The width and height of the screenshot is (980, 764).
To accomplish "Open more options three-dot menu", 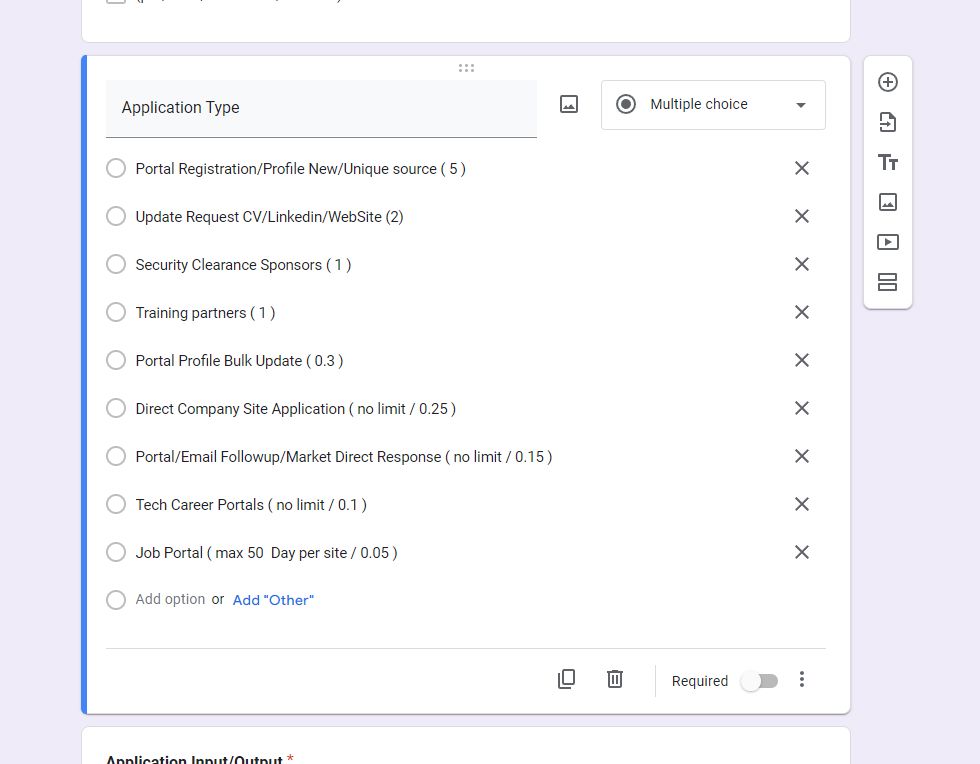I will tap(802, 680).
